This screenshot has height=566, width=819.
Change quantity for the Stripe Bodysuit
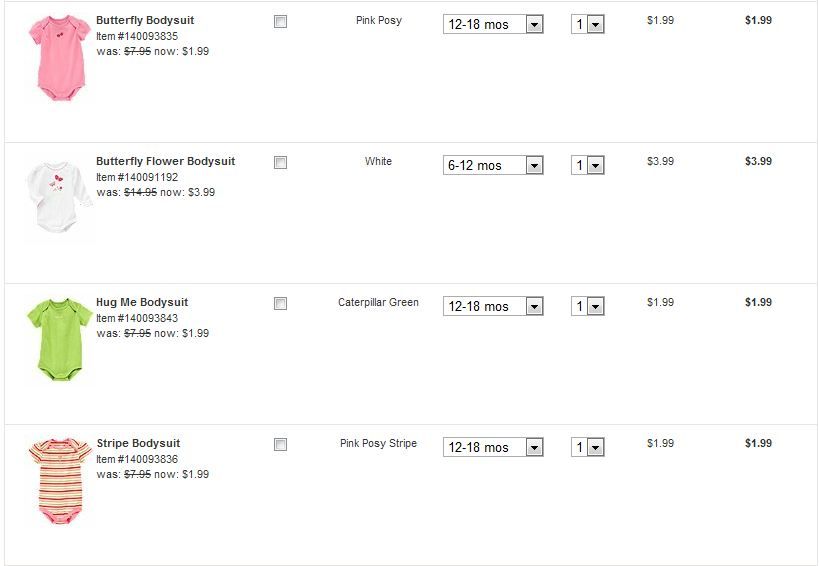(588, 447)
